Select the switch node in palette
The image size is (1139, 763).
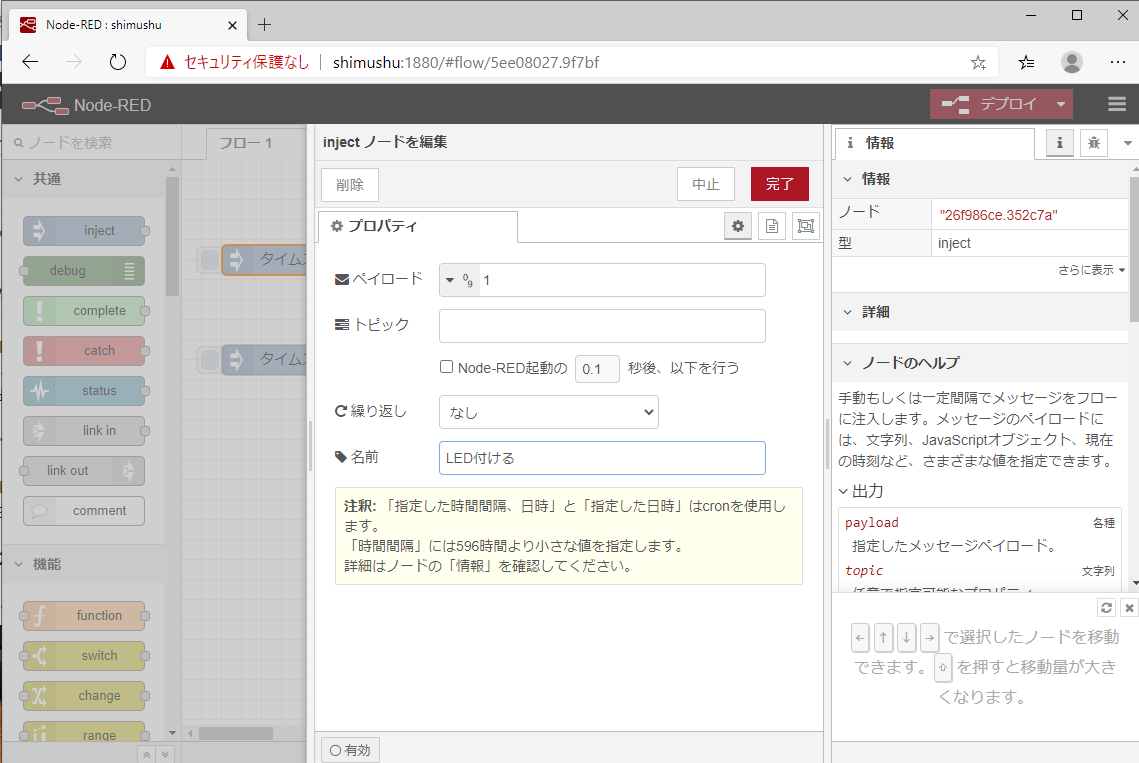click(84, 655)
